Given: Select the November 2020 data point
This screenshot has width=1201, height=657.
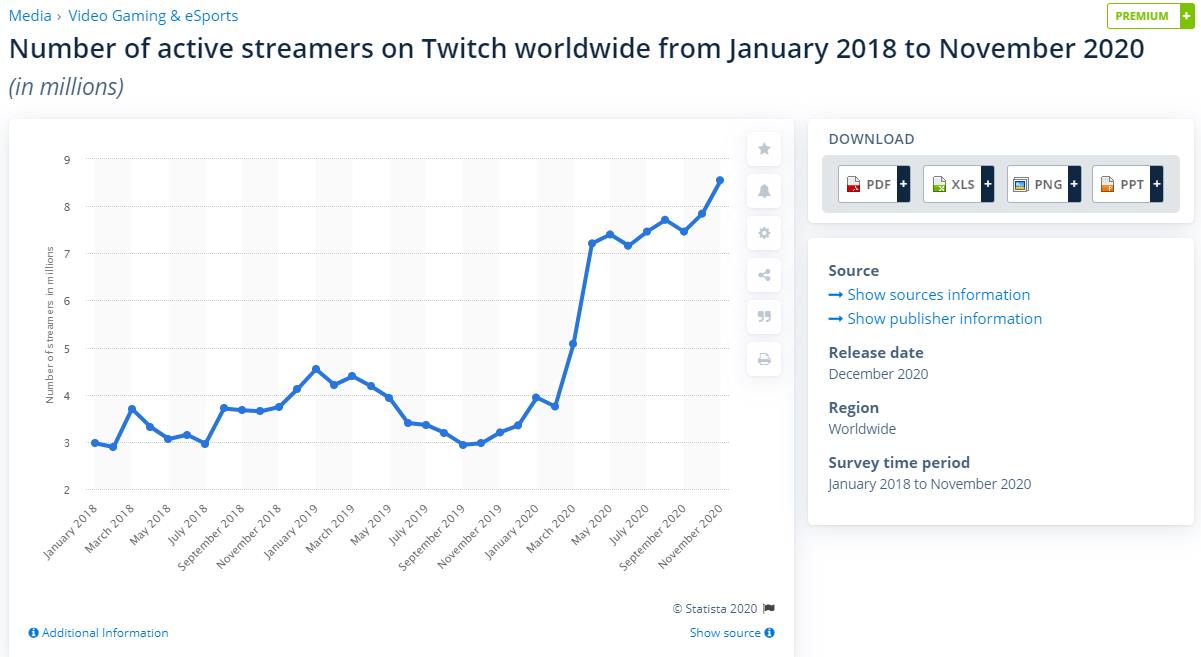Looking at the screenshot, I should coord(720,180).
